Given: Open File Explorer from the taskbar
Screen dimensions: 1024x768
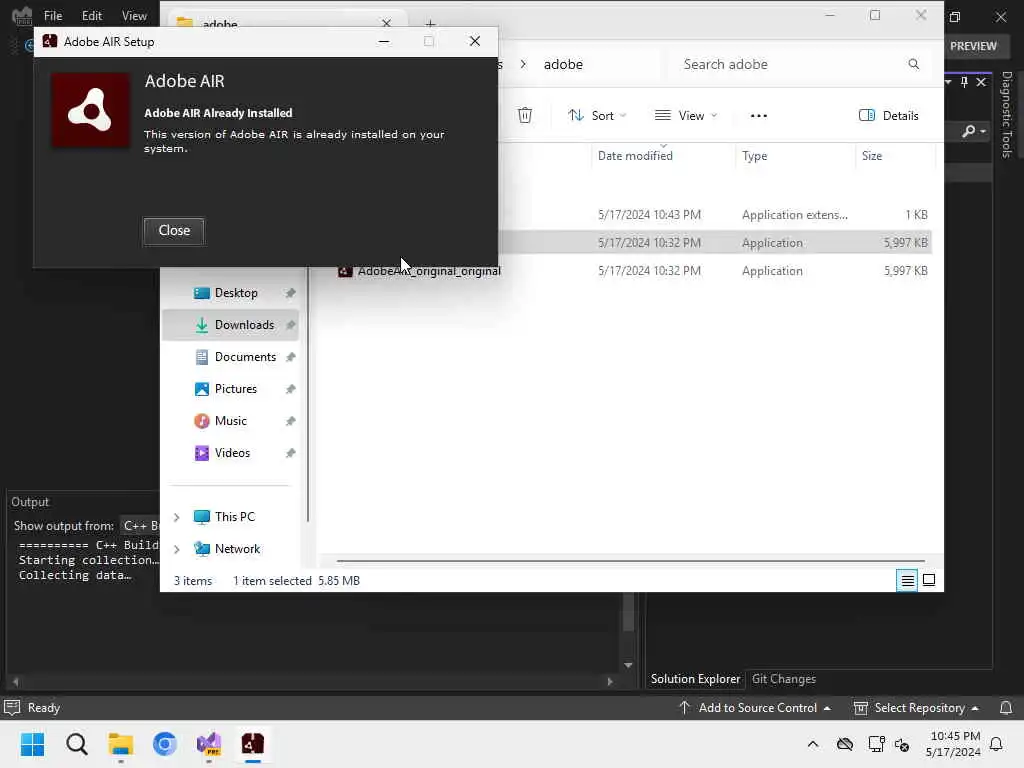Looking at the screenshot, I should click(121, 744).
